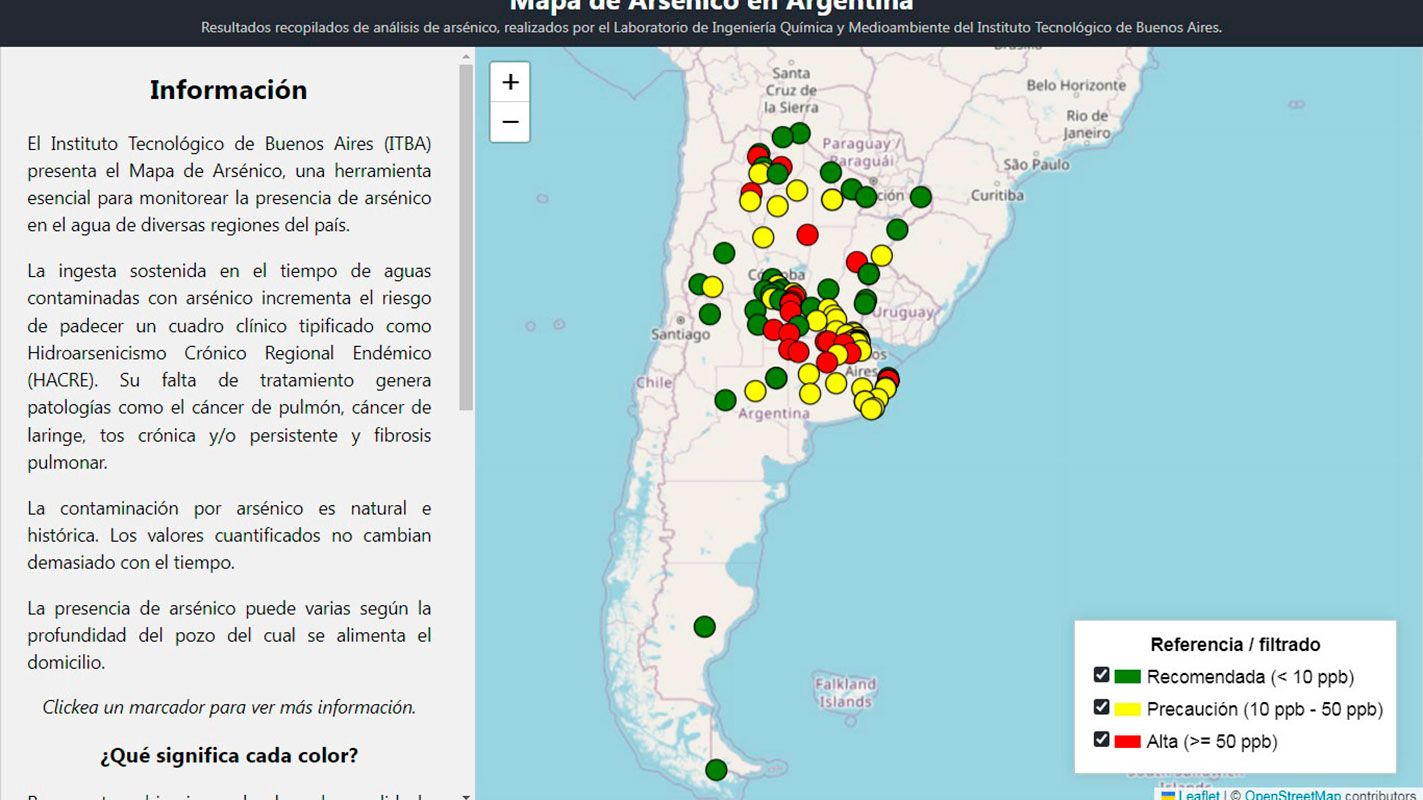1423x800 pixels.
Task: Click green marker just left of Argentina label
Action: coord(726,400)
